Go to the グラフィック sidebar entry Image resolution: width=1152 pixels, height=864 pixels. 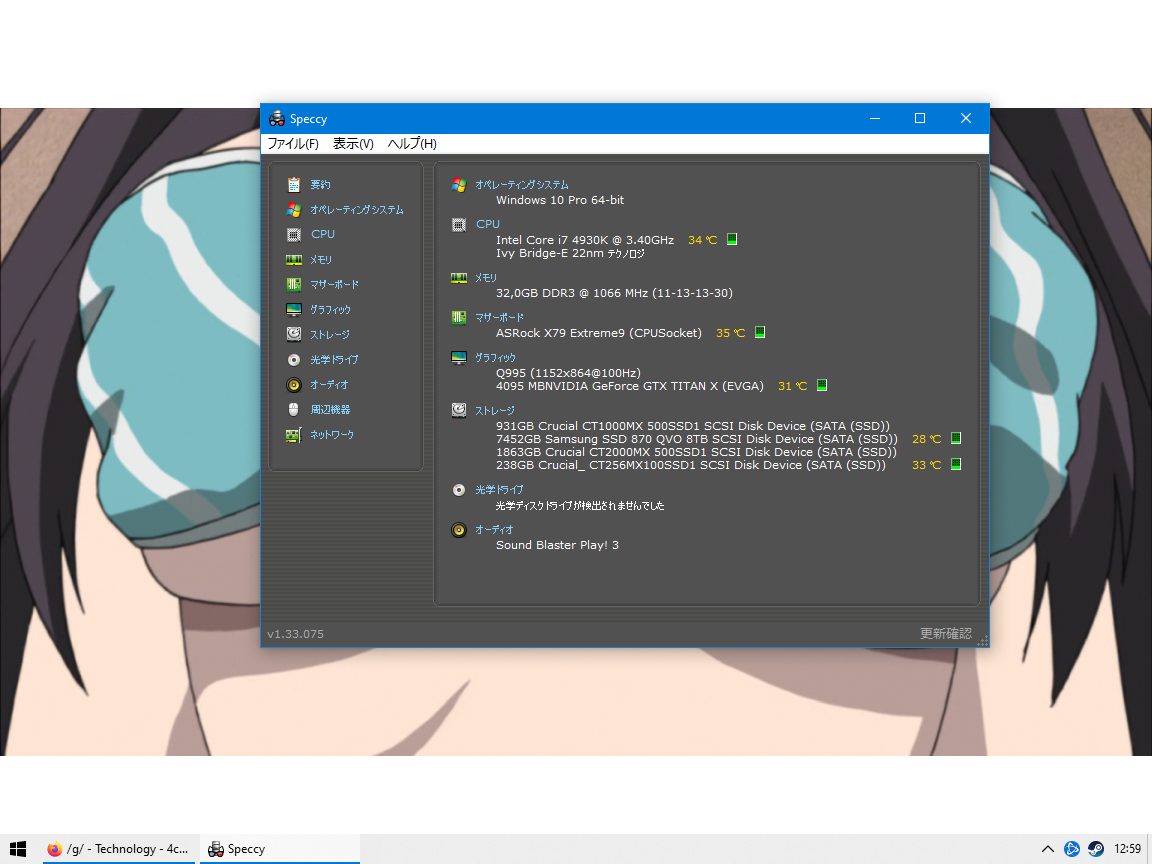pyautogui.click(x=331, y=309)
